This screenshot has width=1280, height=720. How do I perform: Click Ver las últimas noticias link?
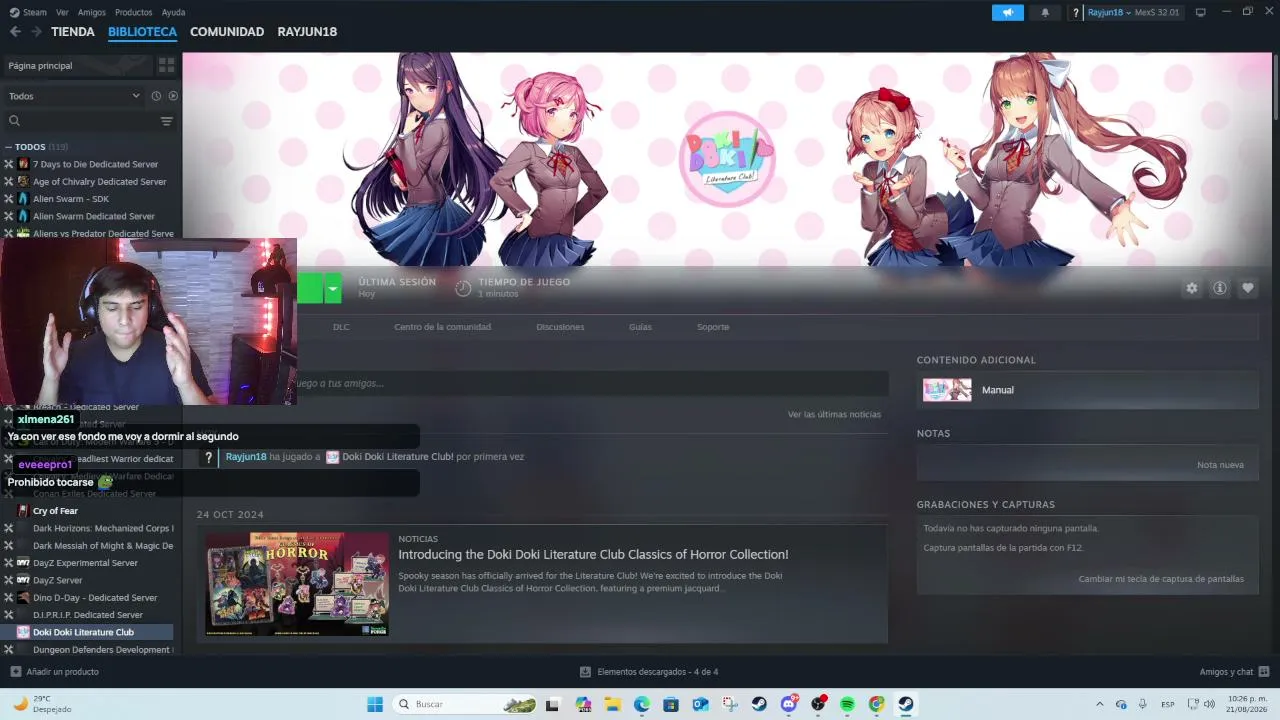pyautogui.click(x=834, y=414)
